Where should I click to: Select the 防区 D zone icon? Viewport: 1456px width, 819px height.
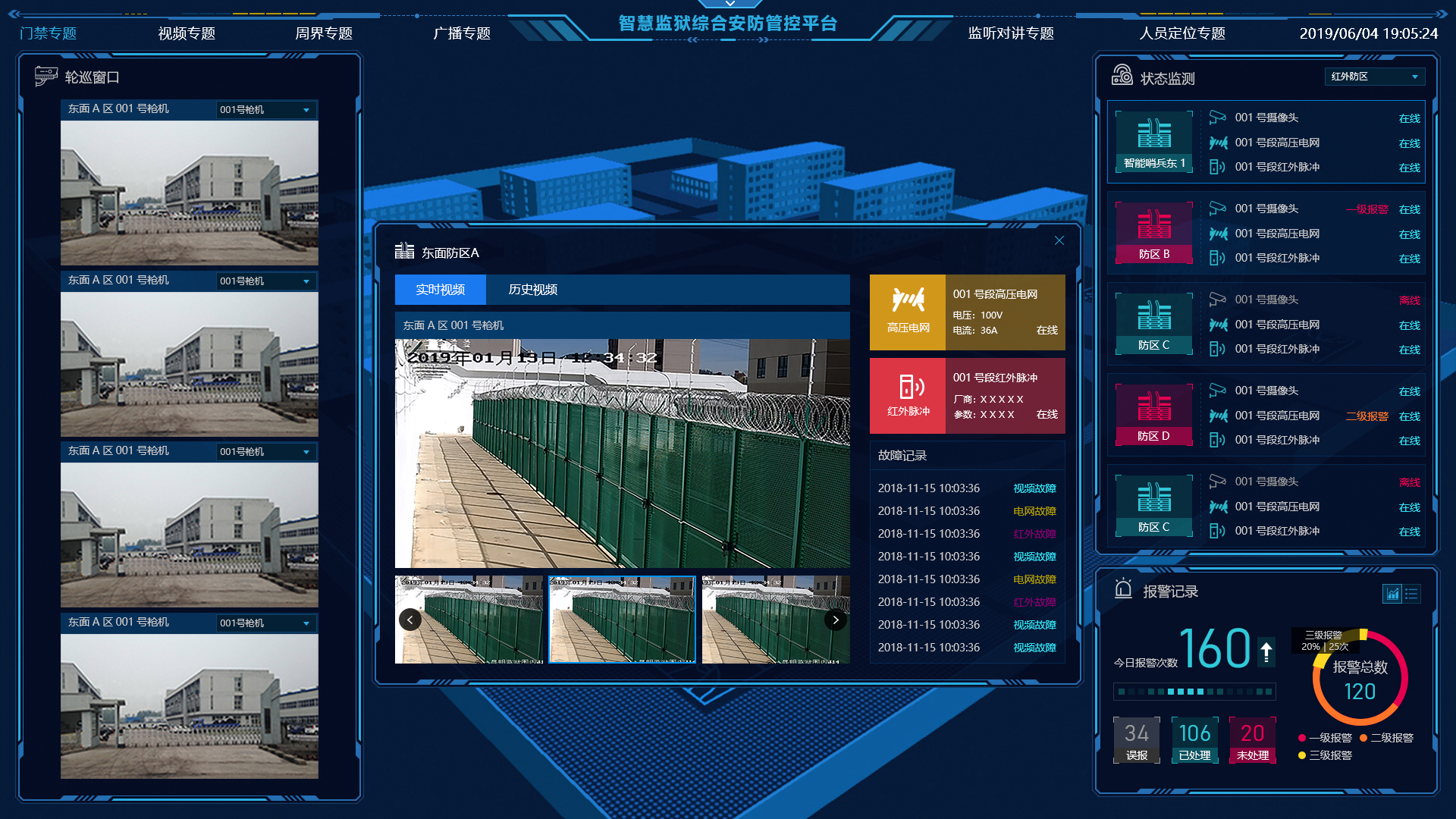pos(1153,407)
